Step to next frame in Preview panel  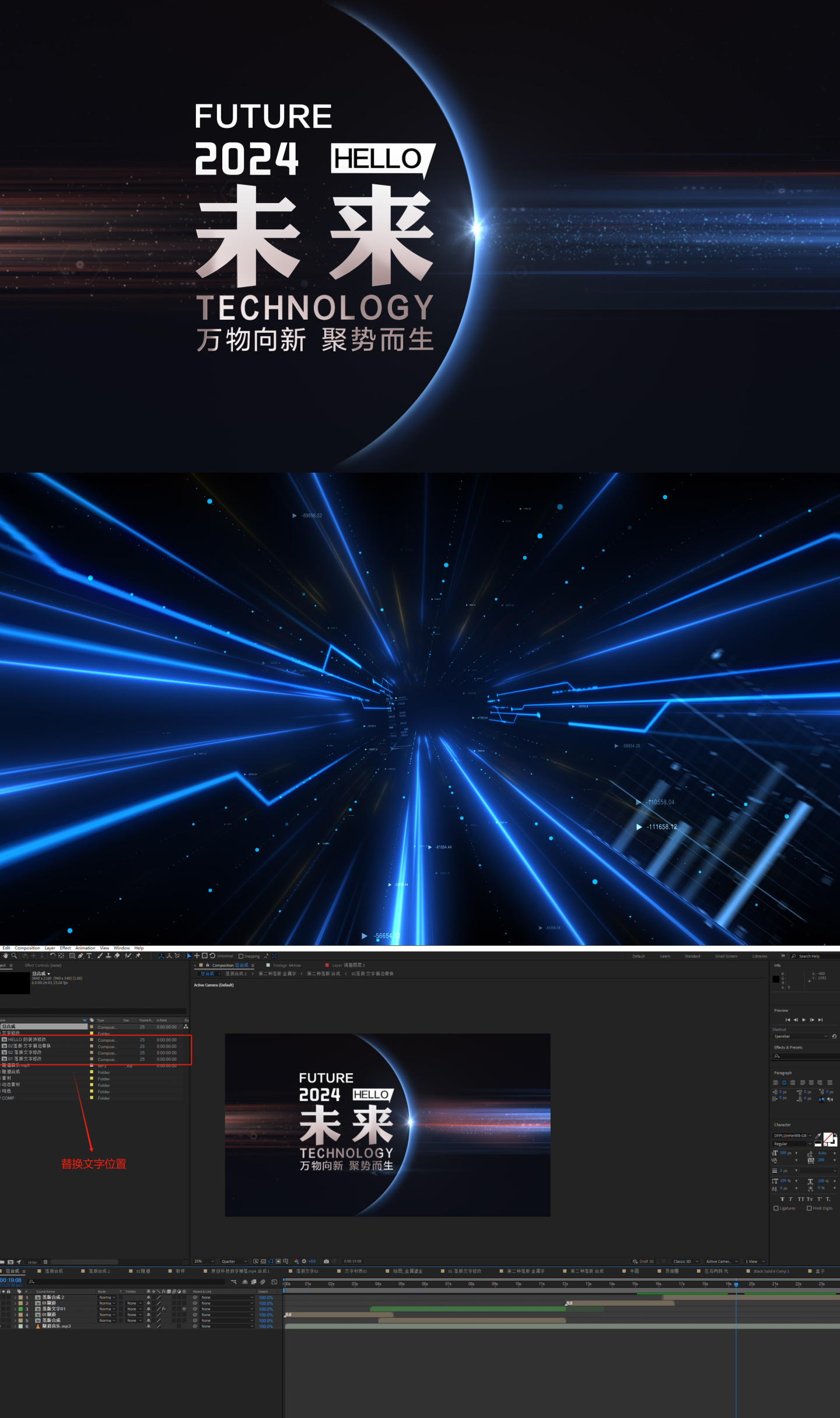tap(812, 1020)
